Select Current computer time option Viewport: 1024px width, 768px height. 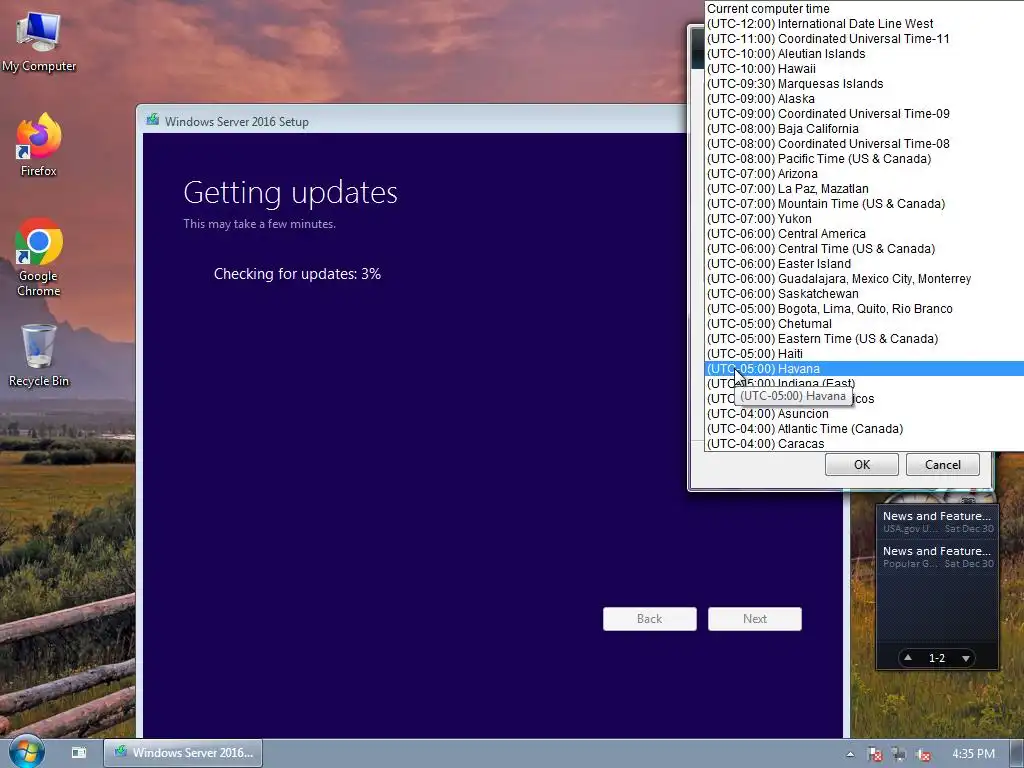[865, 8]
